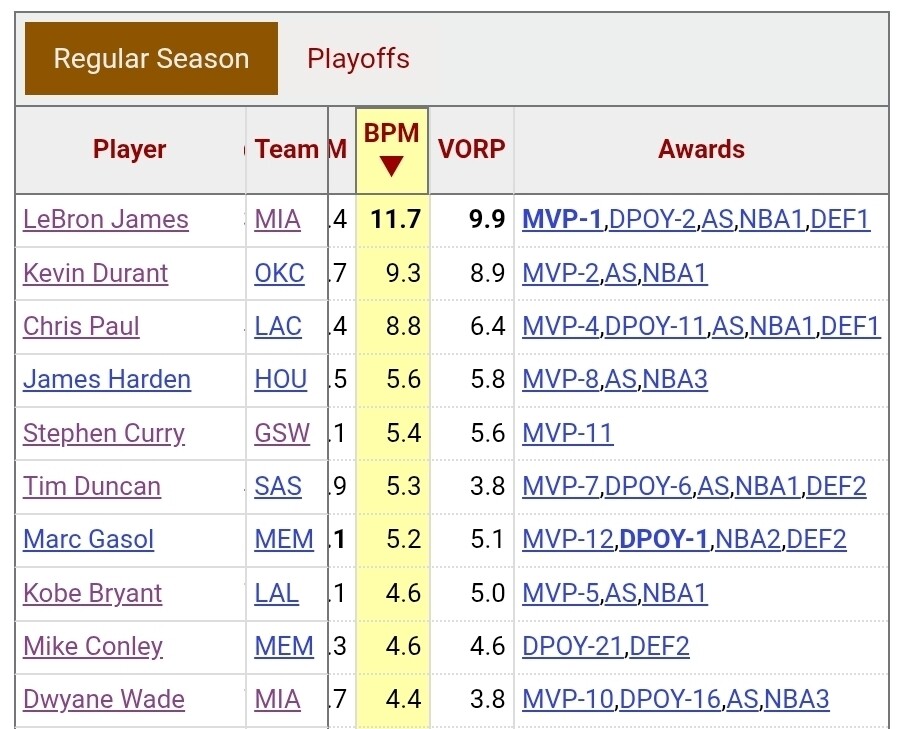Click Tim Duncan's DEF2 award link
The height and width of the screenshot is (729, 904).
pos(836,486)
